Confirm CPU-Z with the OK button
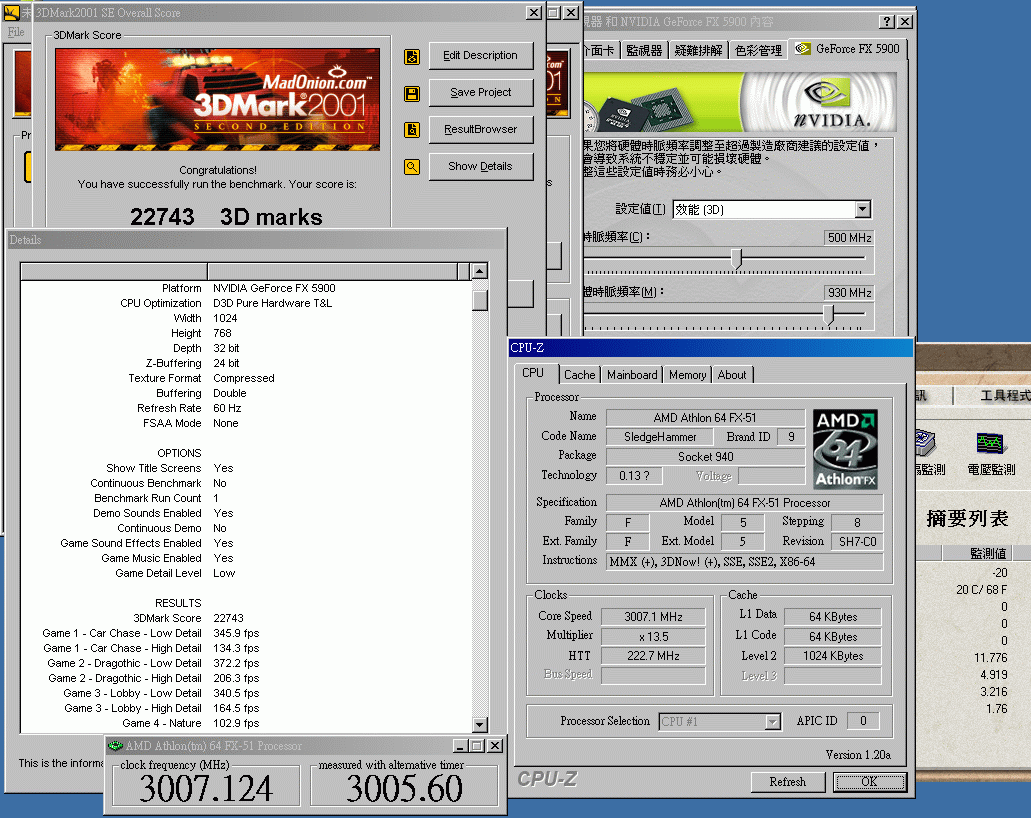 point(869,782)
